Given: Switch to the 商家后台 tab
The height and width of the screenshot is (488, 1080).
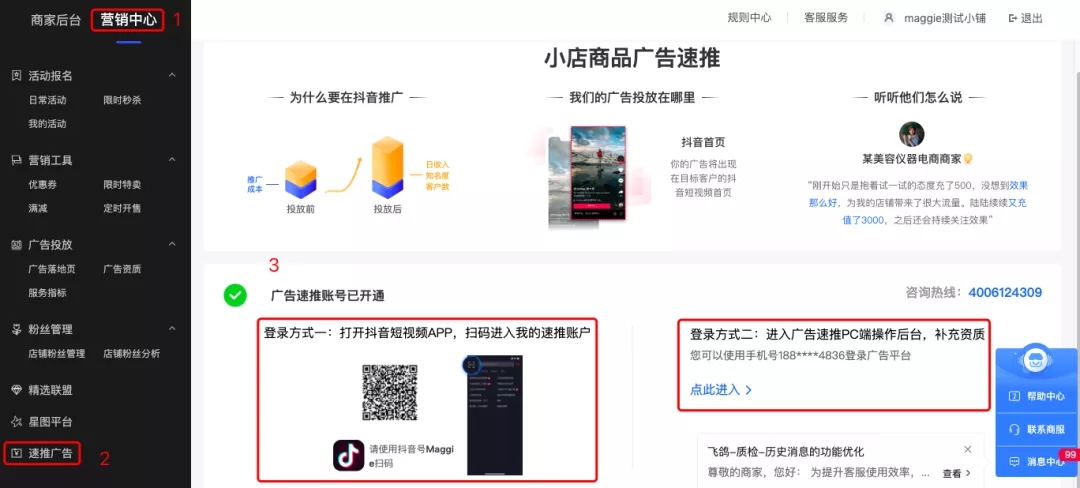Looking at the screenshot, I should pyautogui.click(x=56, y=19).
